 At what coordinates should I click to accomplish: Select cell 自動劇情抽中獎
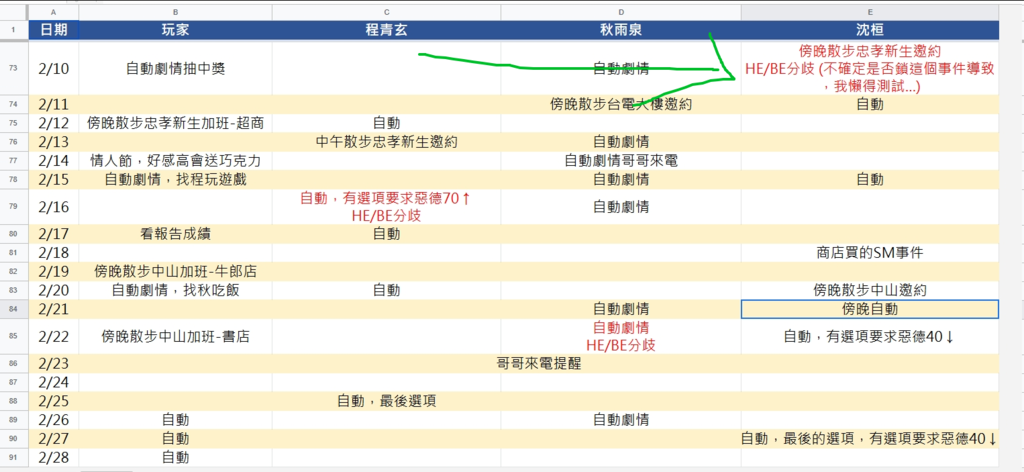coord(176,69)
